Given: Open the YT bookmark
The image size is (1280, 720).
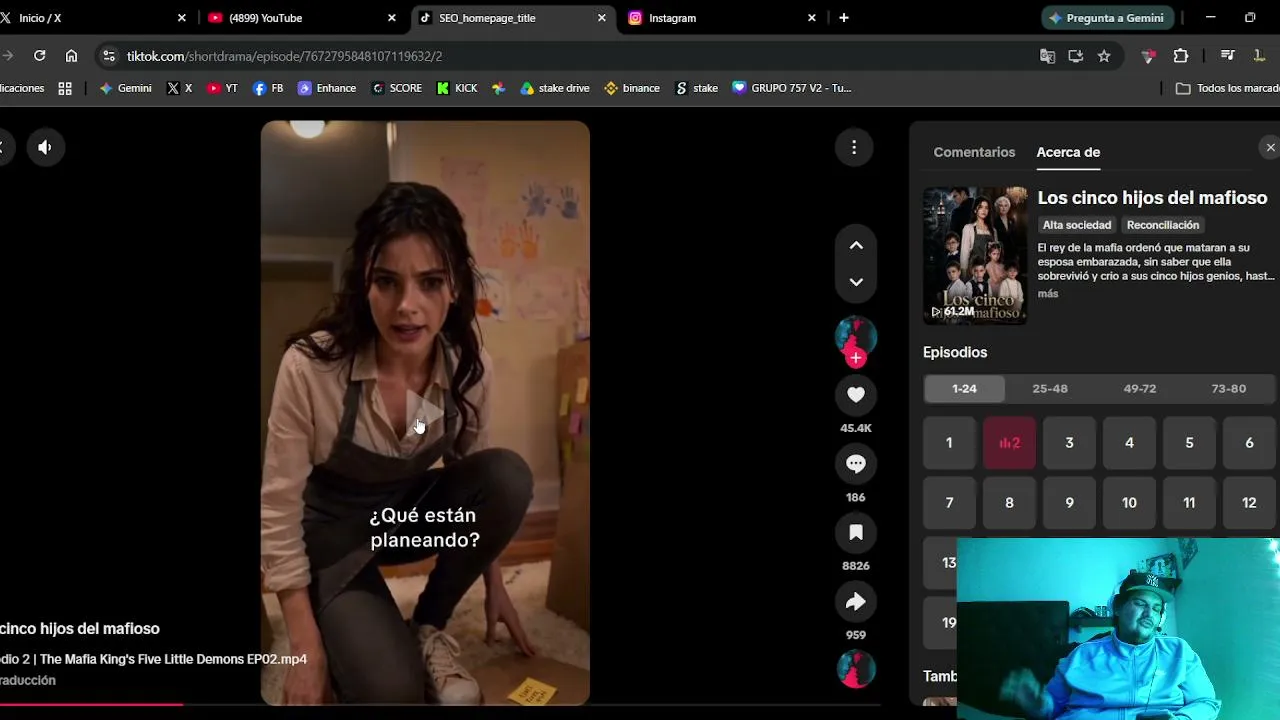Looking at the screenshot, I should (x=222, y=88).
